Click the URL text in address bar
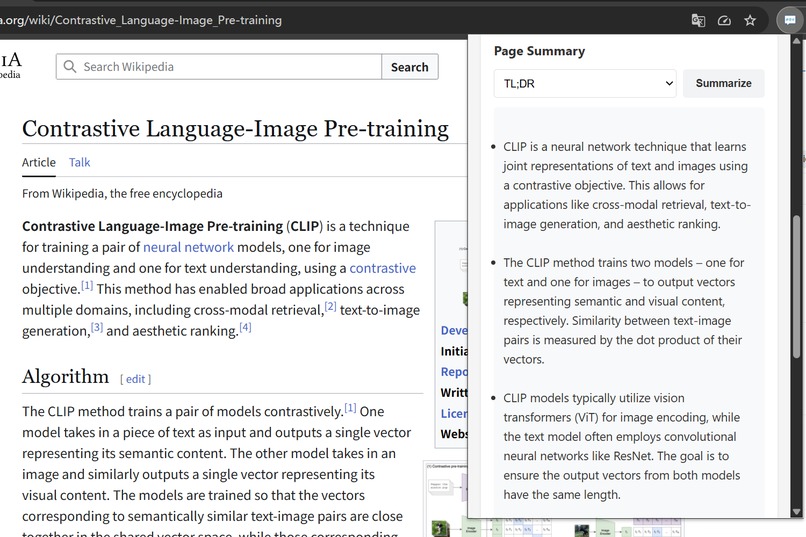The height and width of the screenshot is (537, 806). click(141, 20)
